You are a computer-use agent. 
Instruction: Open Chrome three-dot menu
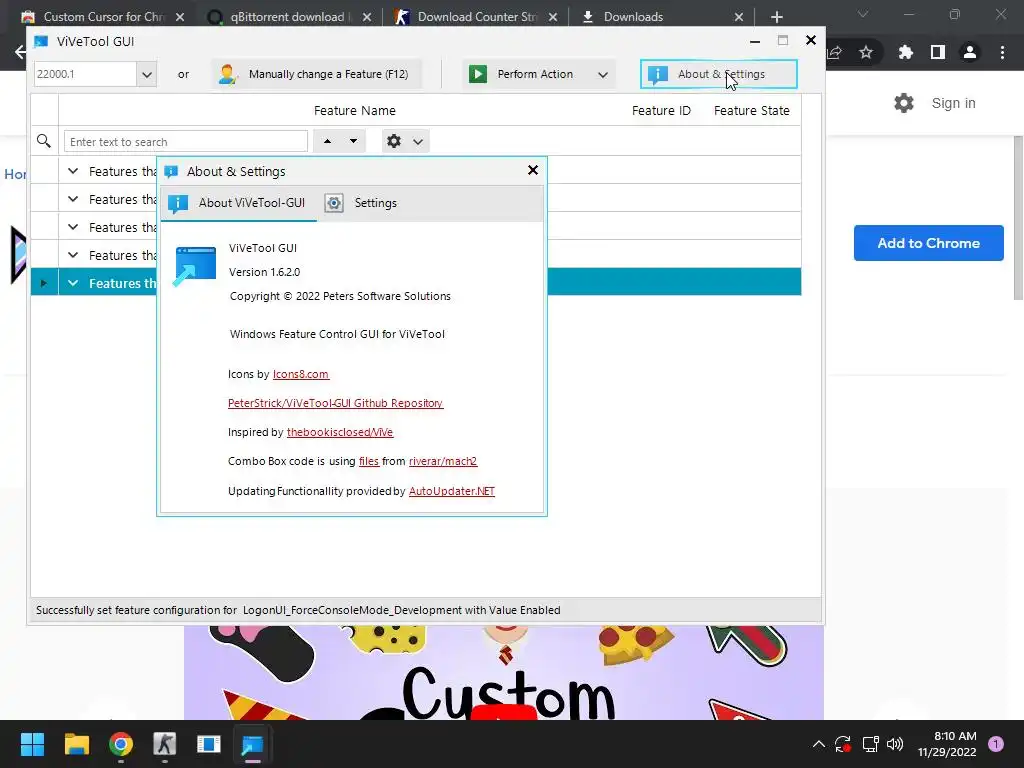pyautogui.click(x=1002, y=52)
